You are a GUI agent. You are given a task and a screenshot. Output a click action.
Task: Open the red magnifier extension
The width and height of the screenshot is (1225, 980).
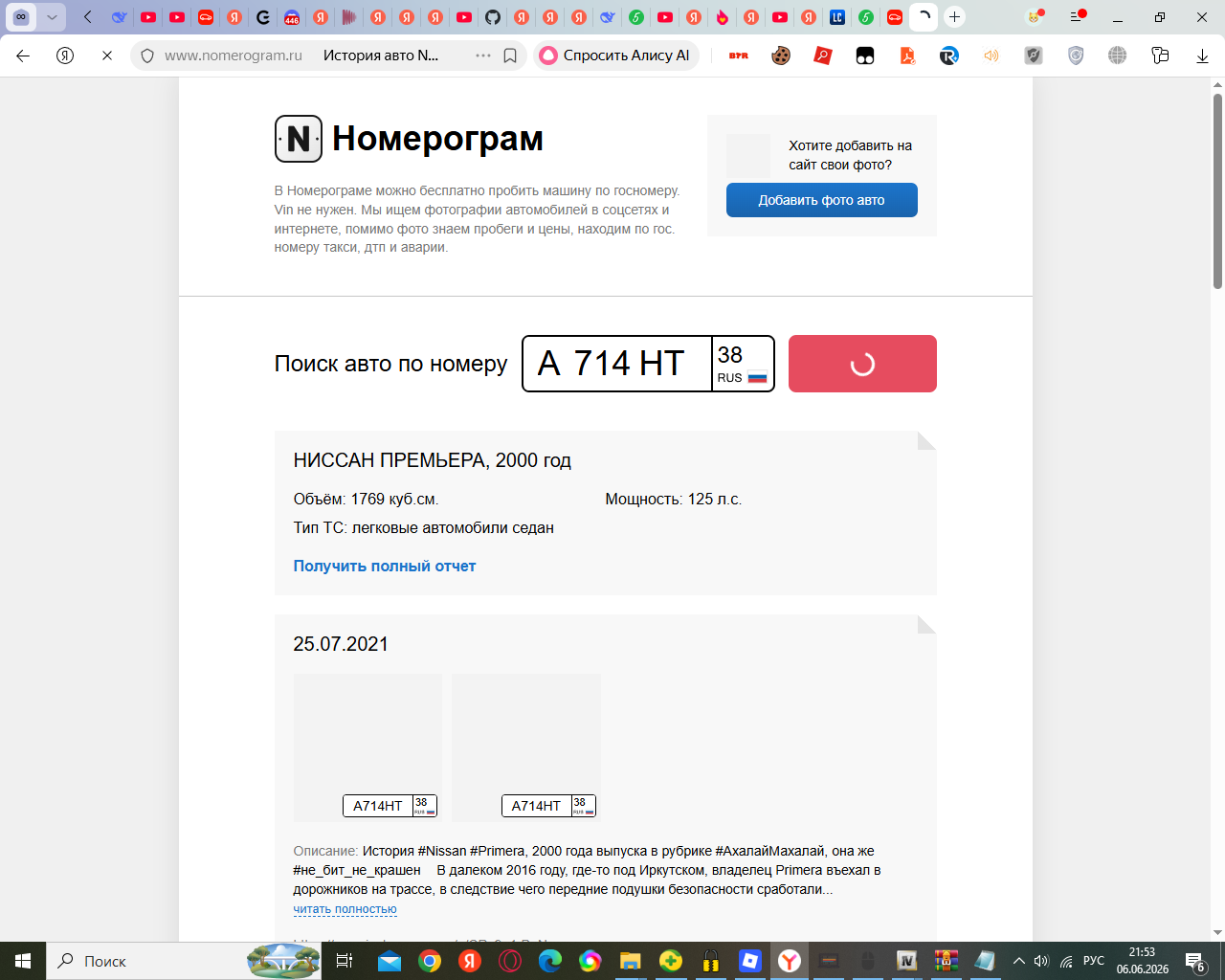pyautogui.click(x=823, y=56)
